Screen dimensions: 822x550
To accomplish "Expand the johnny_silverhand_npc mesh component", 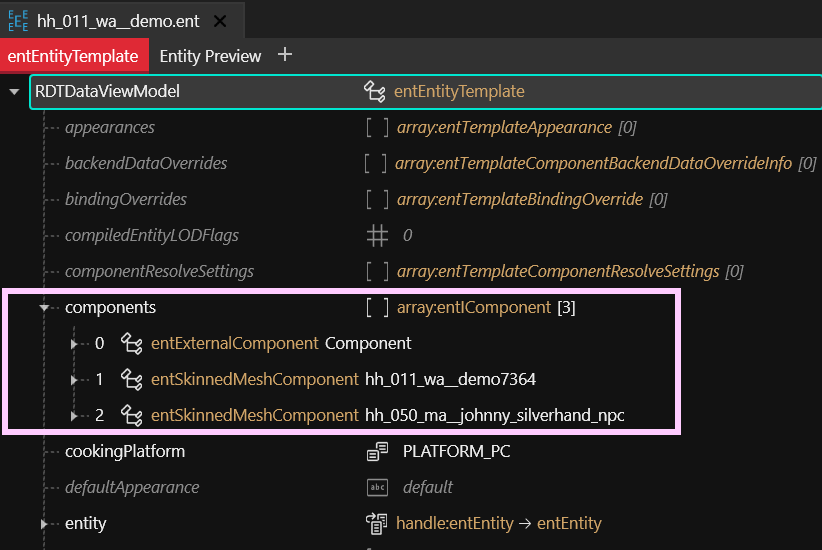I will click(x=74, y=416).
